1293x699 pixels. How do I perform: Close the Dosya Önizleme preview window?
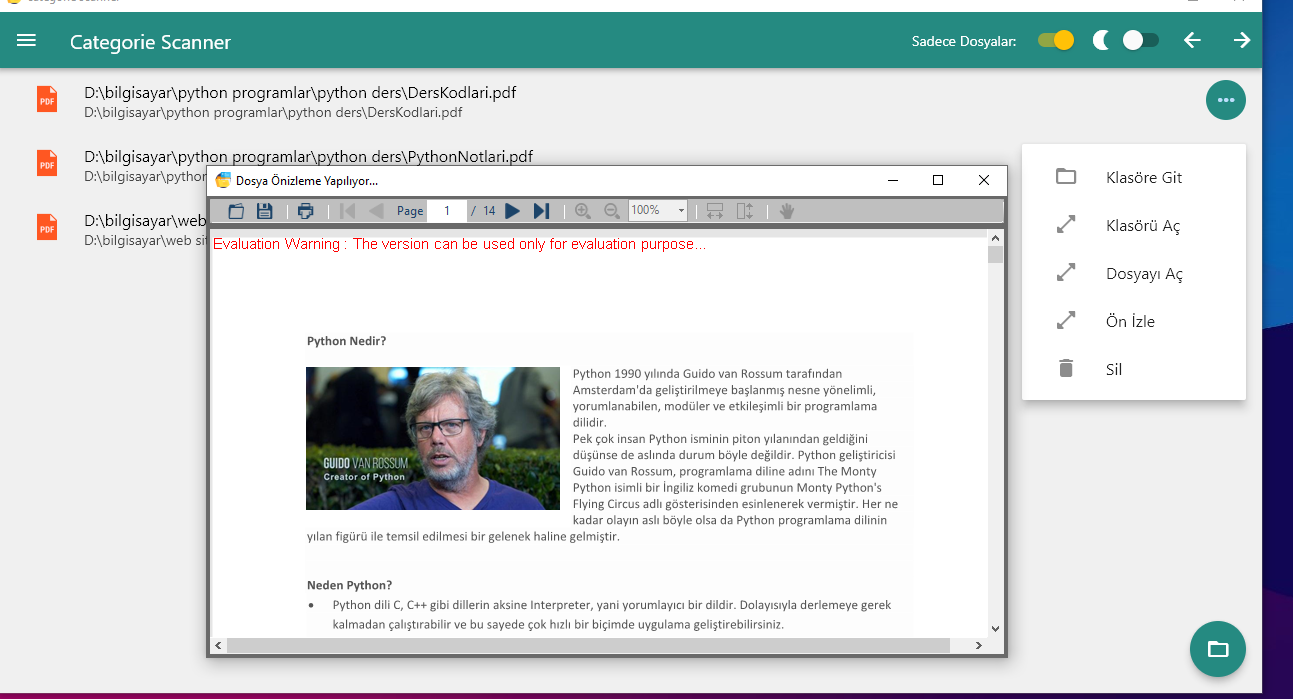pyautogui.click(x=984, y=180)
